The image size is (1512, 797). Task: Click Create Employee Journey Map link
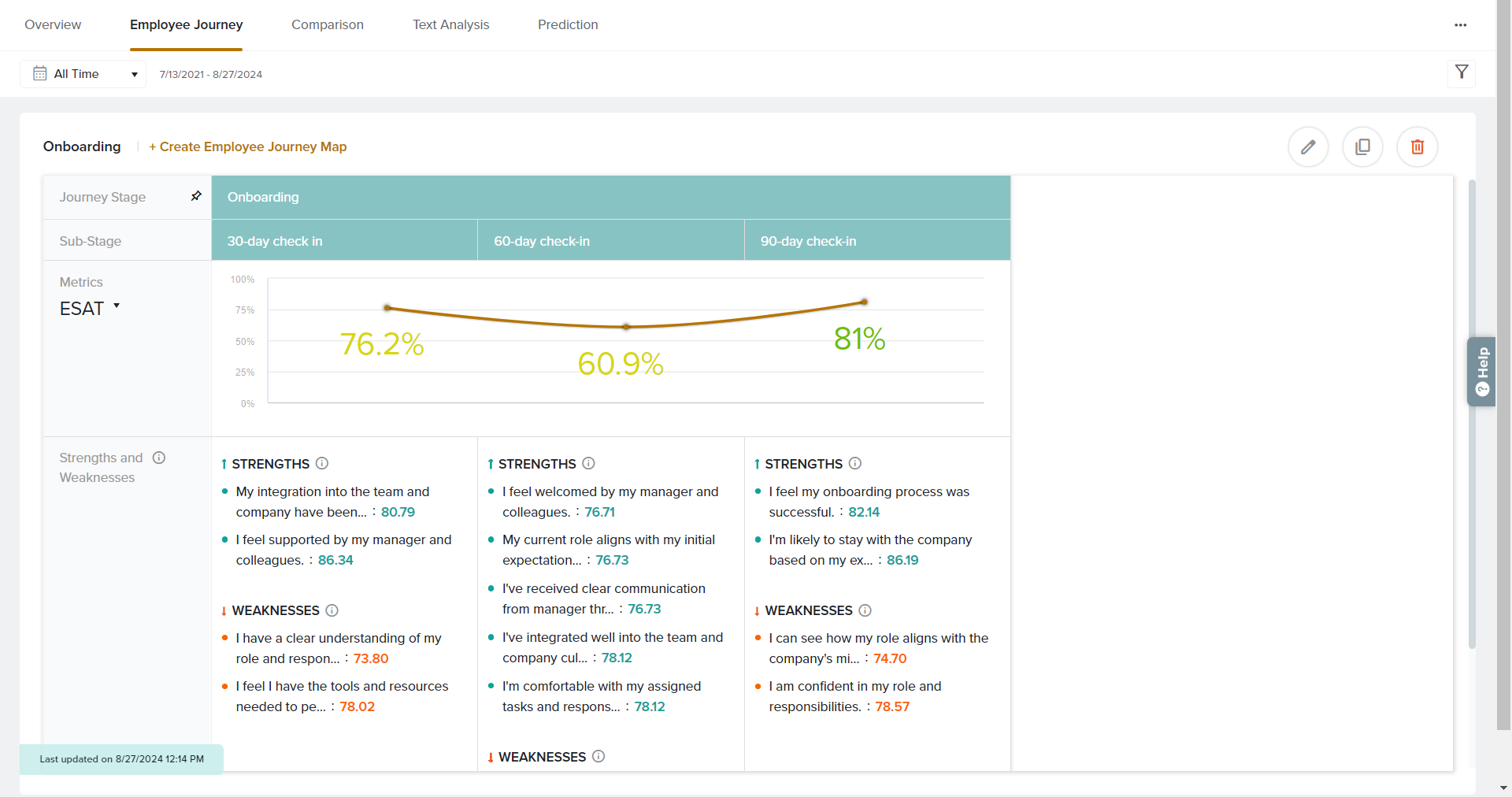[247, 146]
